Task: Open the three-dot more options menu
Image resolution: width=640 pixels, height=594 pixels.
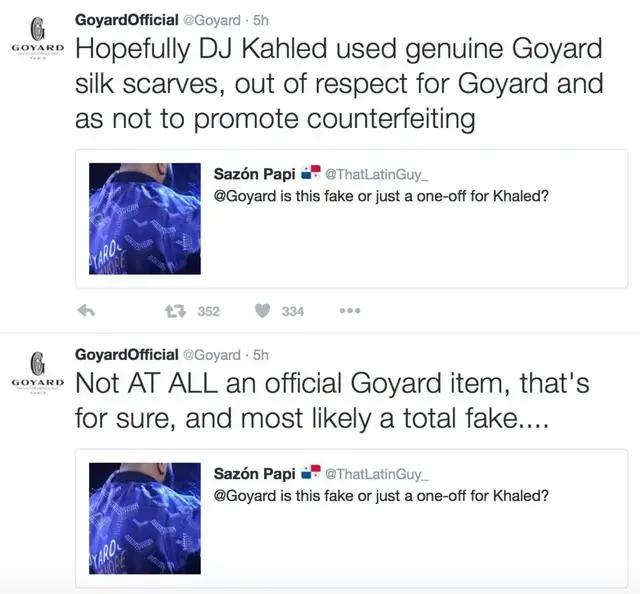Action: point(349,311)
